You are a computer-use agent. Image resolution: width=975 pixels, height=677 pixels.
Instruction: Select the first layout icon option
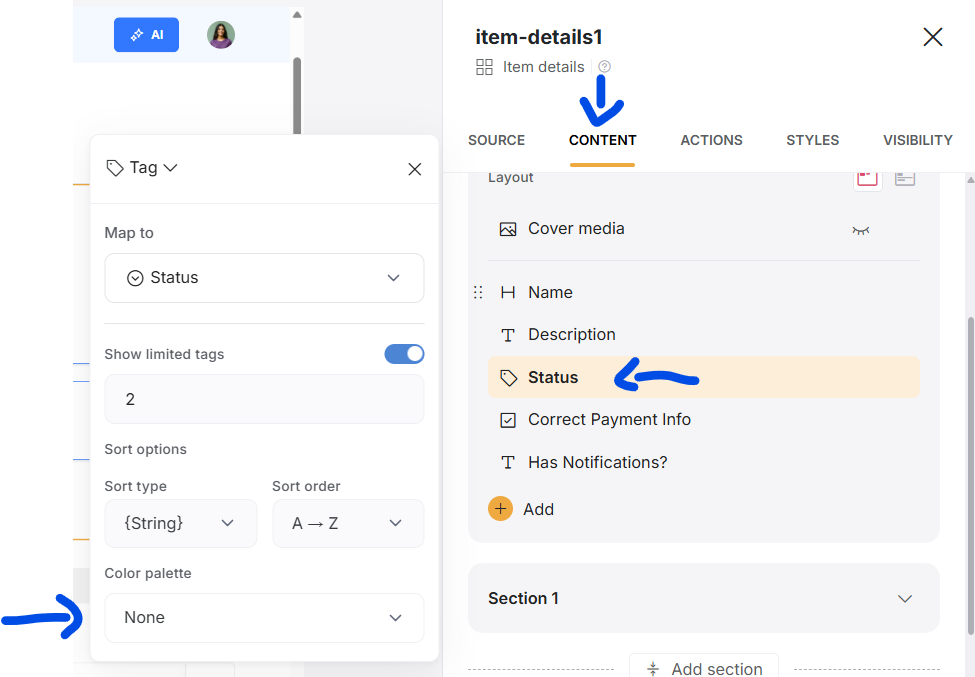[x=867, y=178]
